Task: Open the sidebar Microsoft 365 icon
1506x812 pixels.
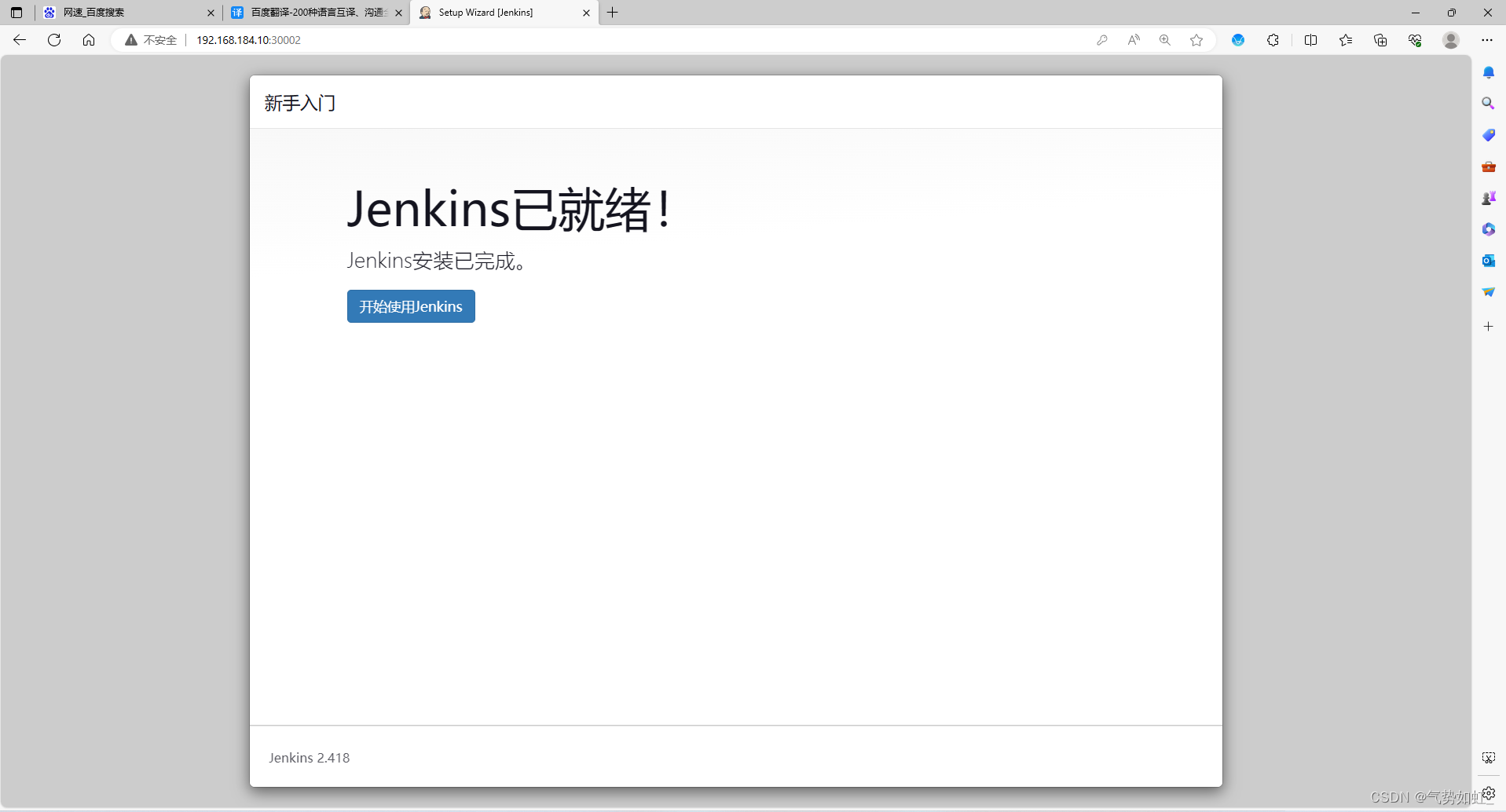Action: pyautogui.click(x=1489, y=229)
